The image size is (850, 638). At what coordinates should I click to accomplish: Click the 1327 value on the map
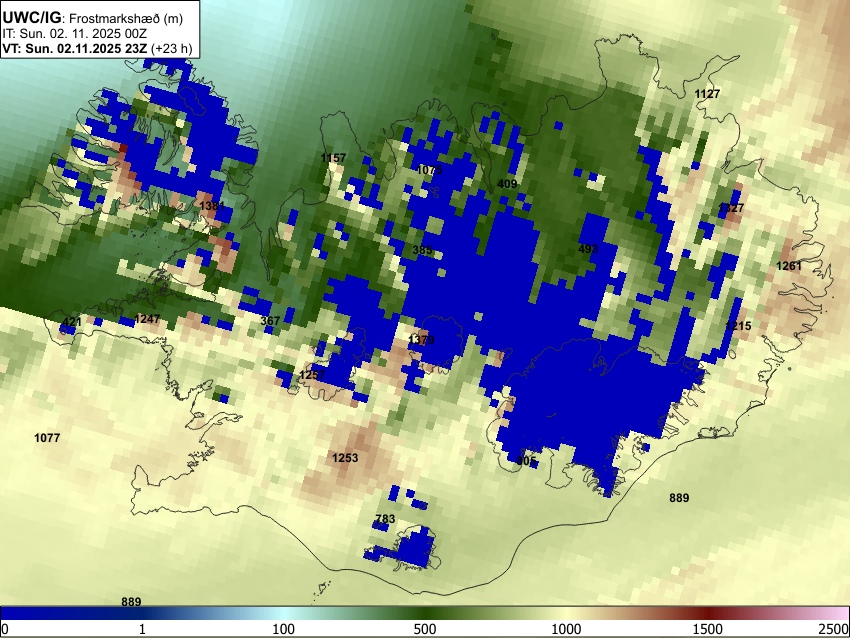point(731,208)
